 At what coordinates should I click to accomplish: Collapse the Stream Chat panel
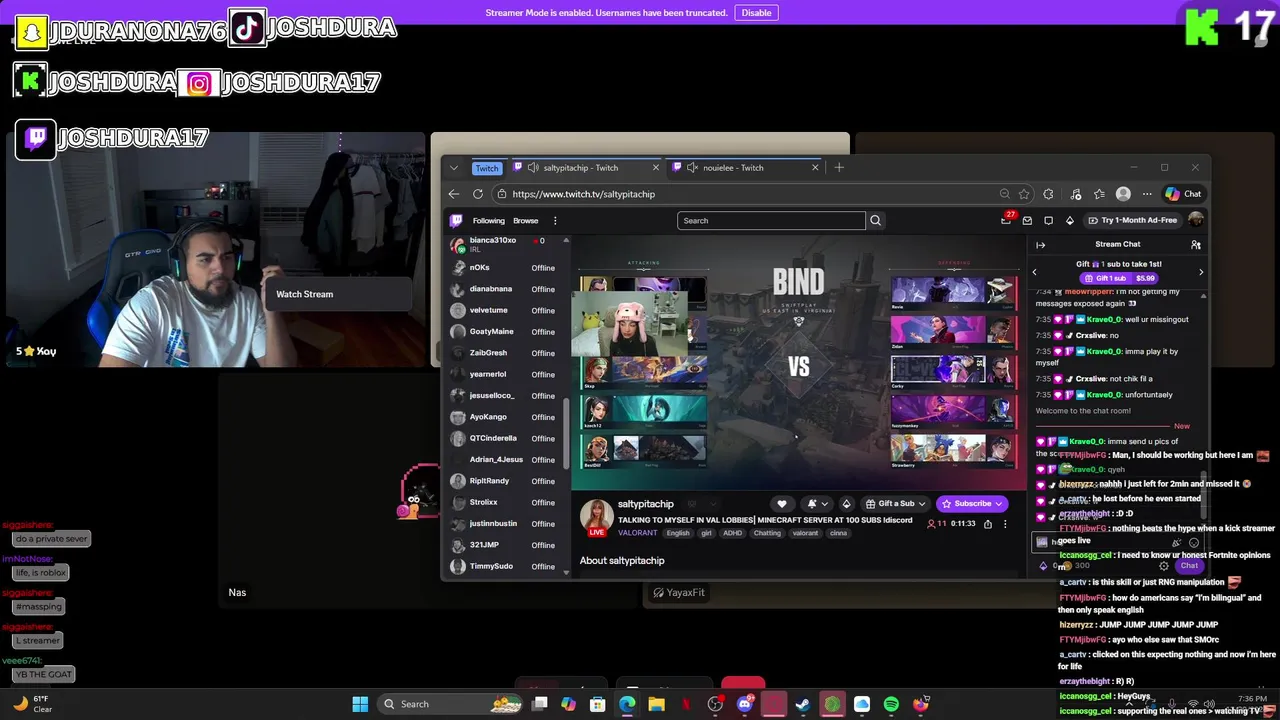click(1040, 245)
